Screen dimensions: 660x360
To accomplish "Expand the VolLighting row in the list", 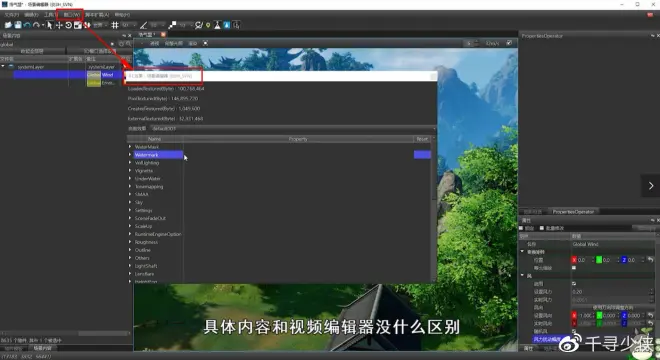I will coord(130,163).
